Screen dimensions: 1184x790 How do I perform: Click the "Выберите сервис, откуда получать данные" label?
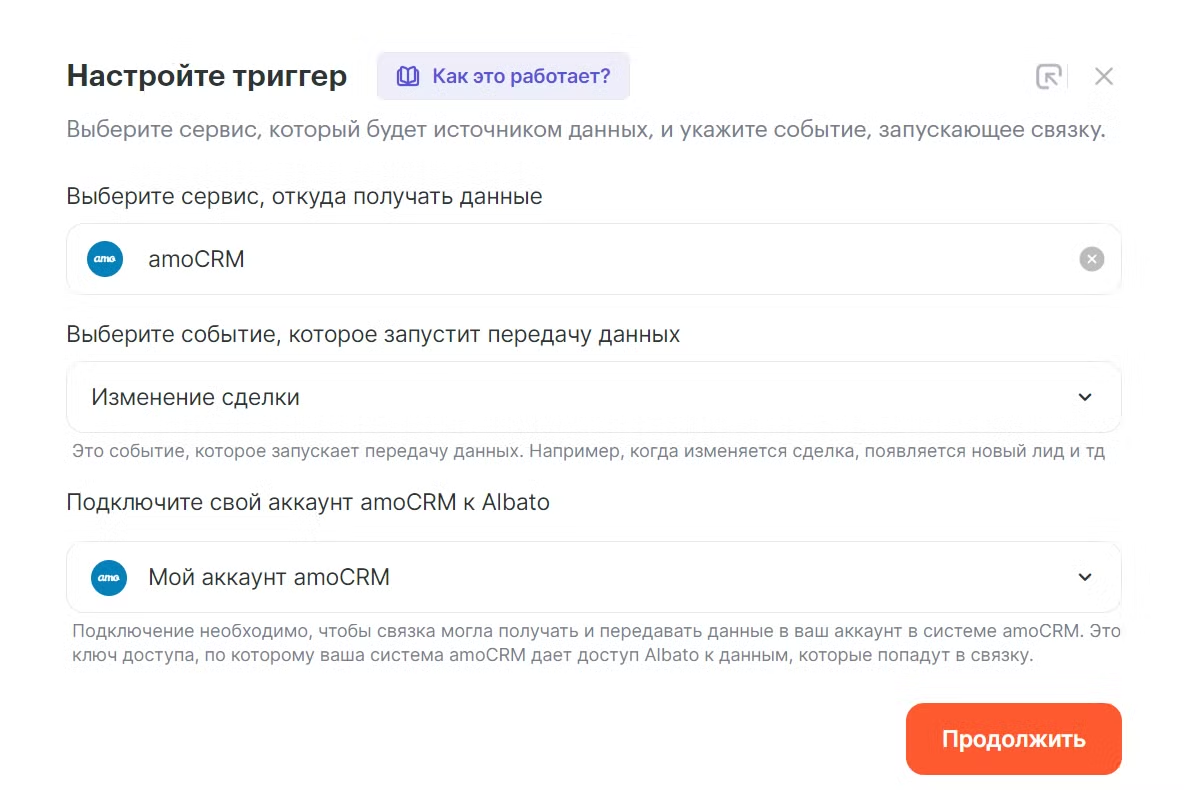pos(304,196)
